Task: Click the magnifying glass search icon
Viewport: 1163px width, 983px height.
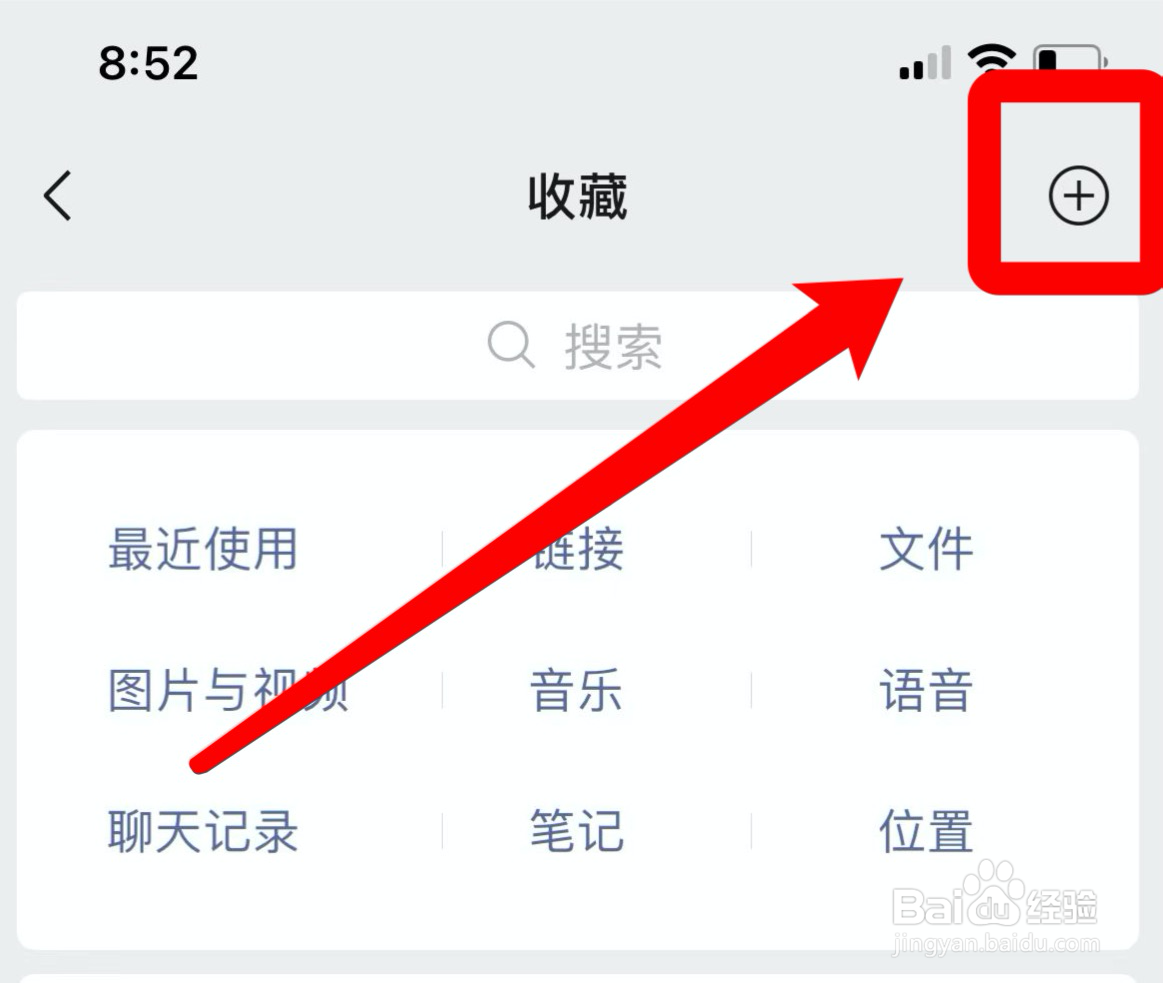Action: [x=510, y=345]
